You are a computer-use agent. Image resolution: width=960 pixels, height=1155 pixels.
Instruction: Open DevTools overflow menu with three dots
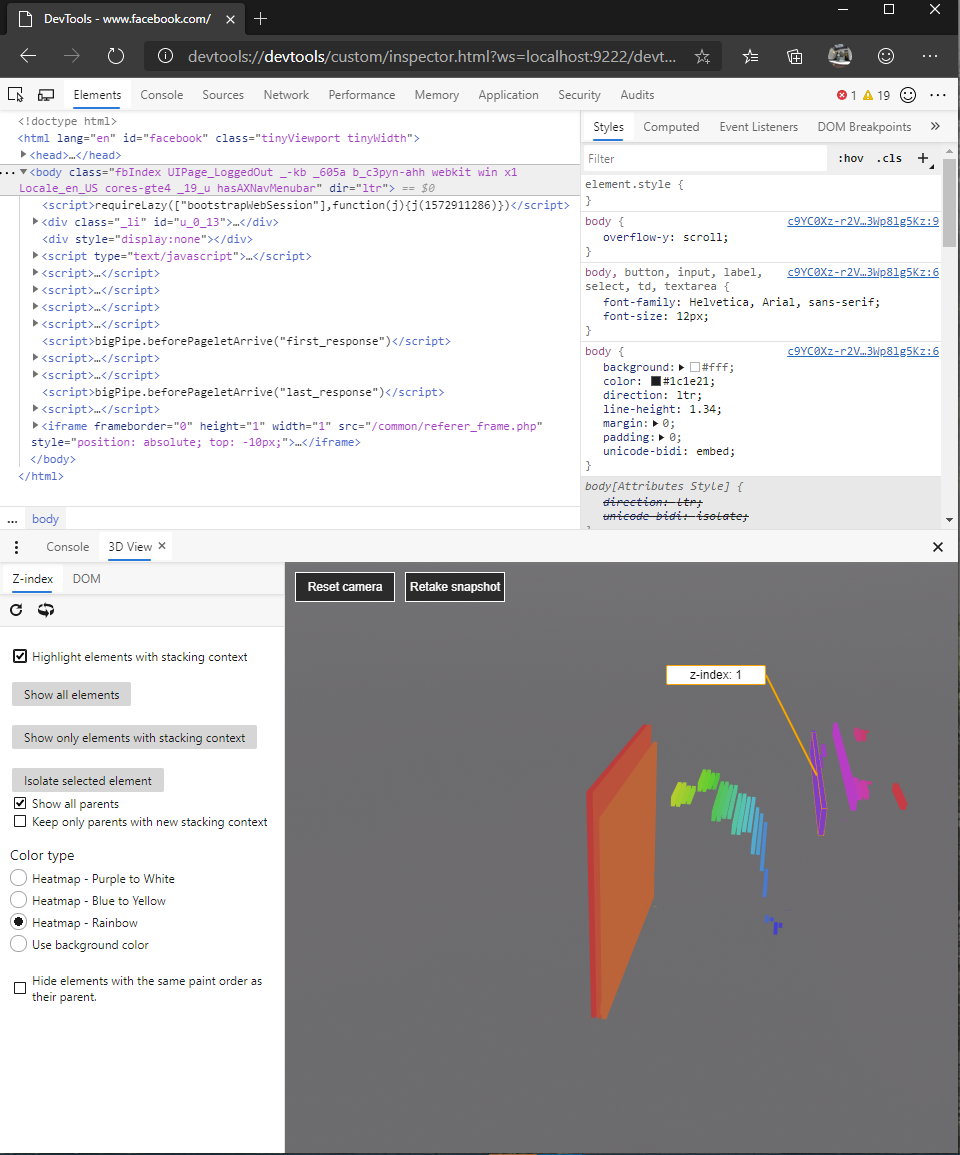point(938,94)
